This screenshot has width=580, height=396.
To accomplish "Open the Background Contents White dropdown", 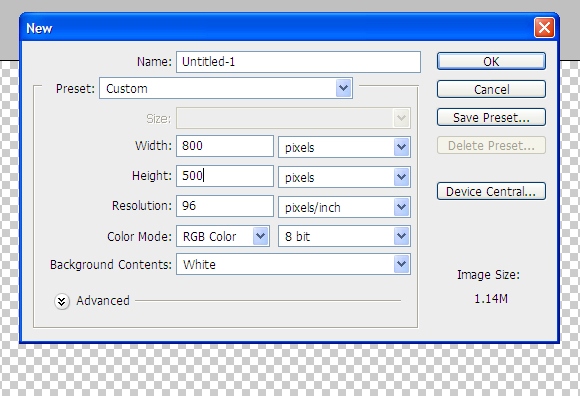I will coord(293,264).
